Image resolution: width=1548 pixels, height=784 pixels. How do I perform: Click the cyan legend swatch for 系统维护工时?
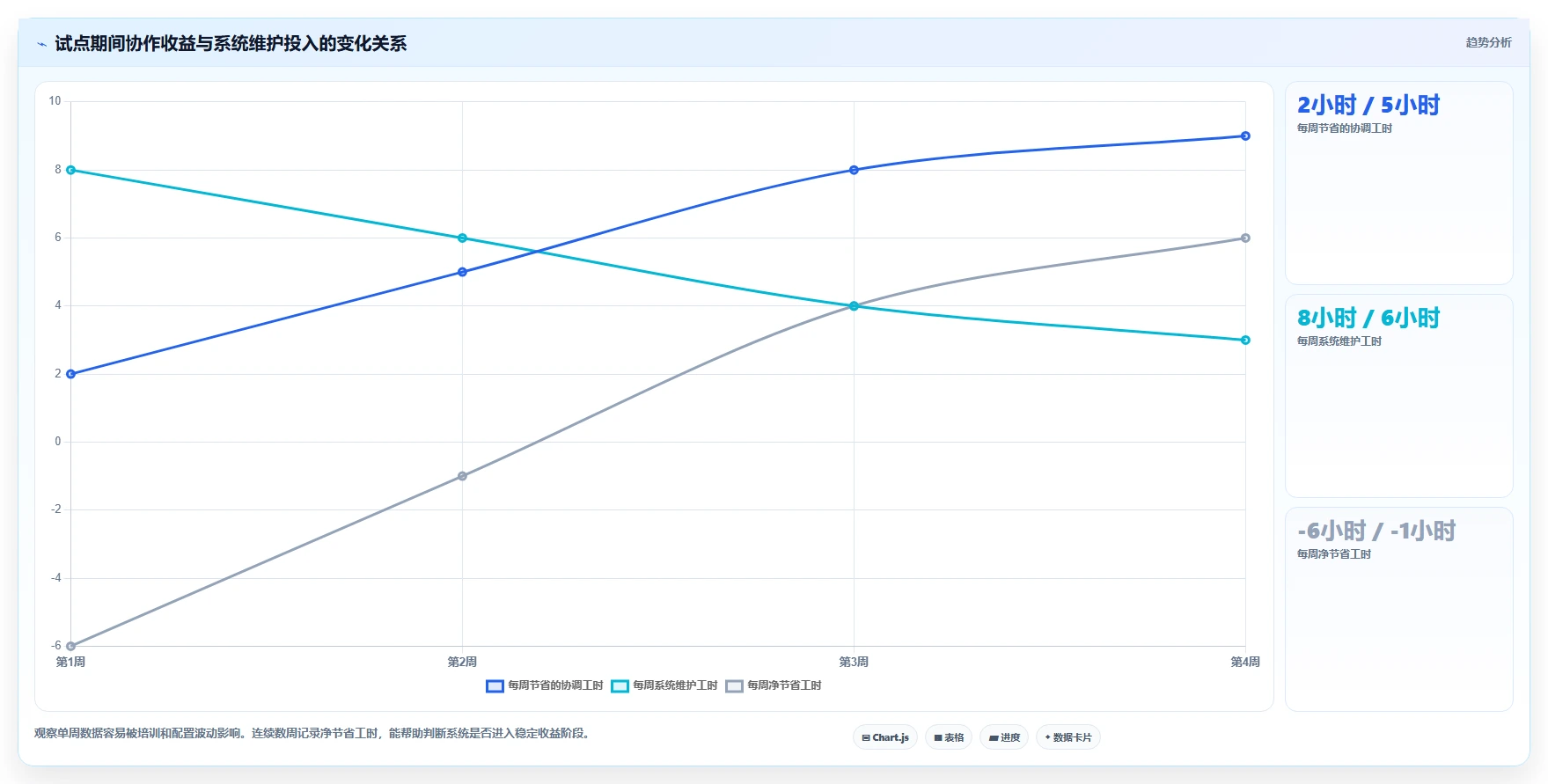coord(620,685)
